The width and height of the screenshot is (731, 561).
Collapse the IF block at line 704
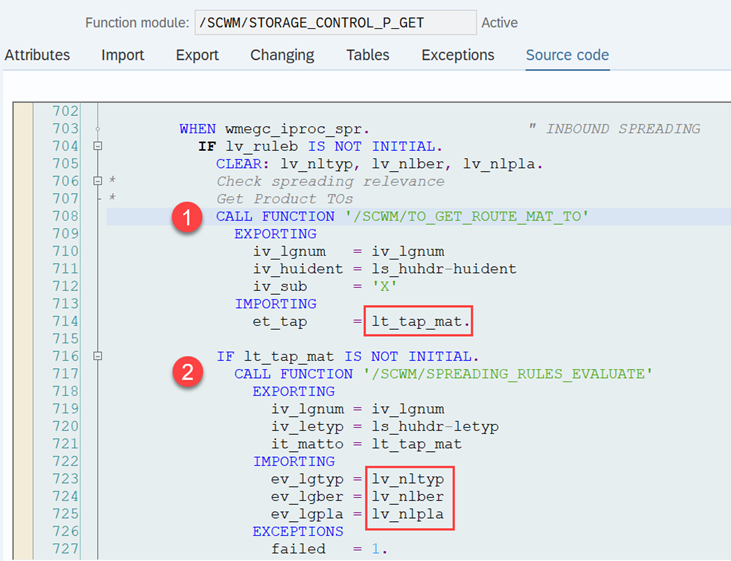pyautogui.click(x=97, y=146)
